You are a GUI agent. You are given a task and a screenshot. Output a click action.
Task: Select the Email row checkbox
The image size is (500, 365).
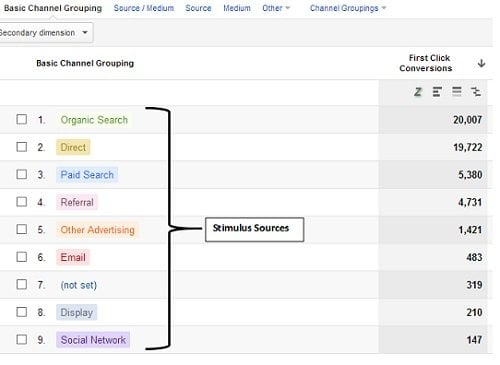[22, 257]
